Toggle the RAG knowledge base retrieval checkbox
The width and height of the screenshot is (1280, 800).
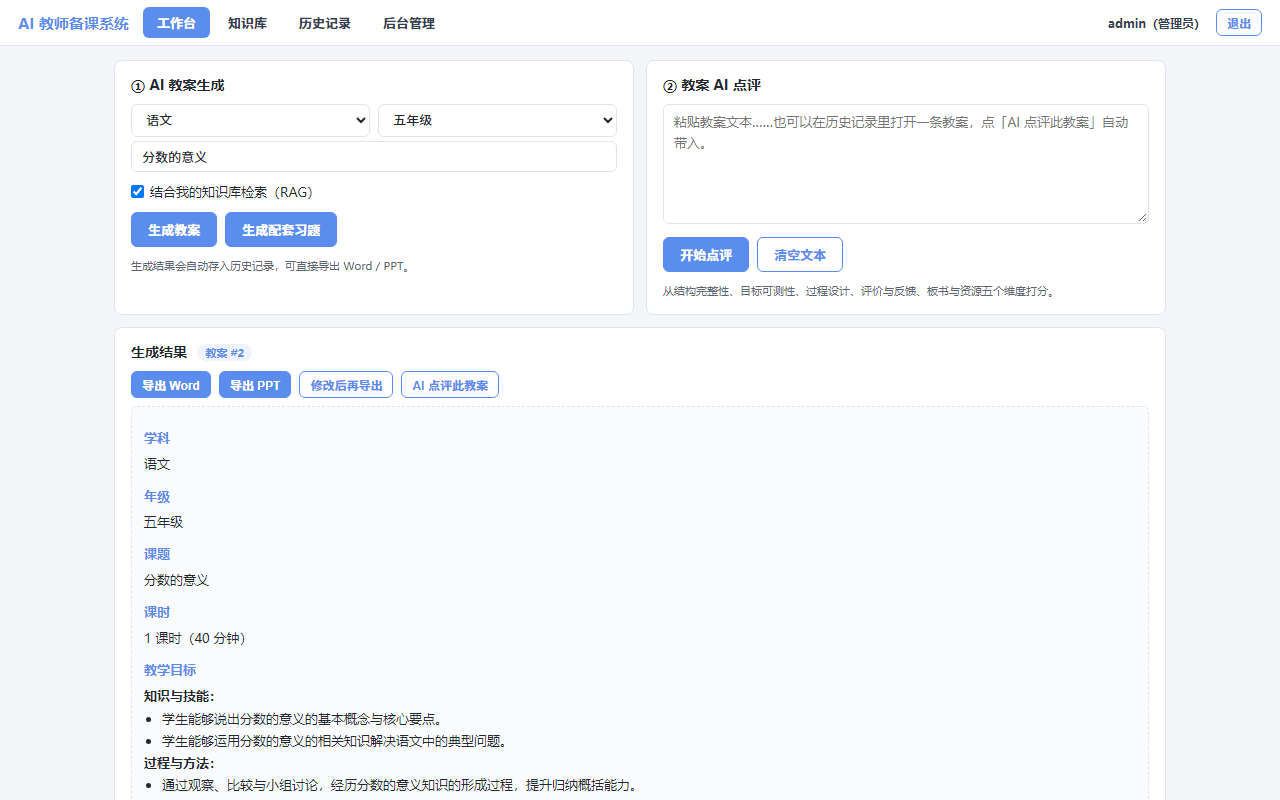click(x=138, y=192)
